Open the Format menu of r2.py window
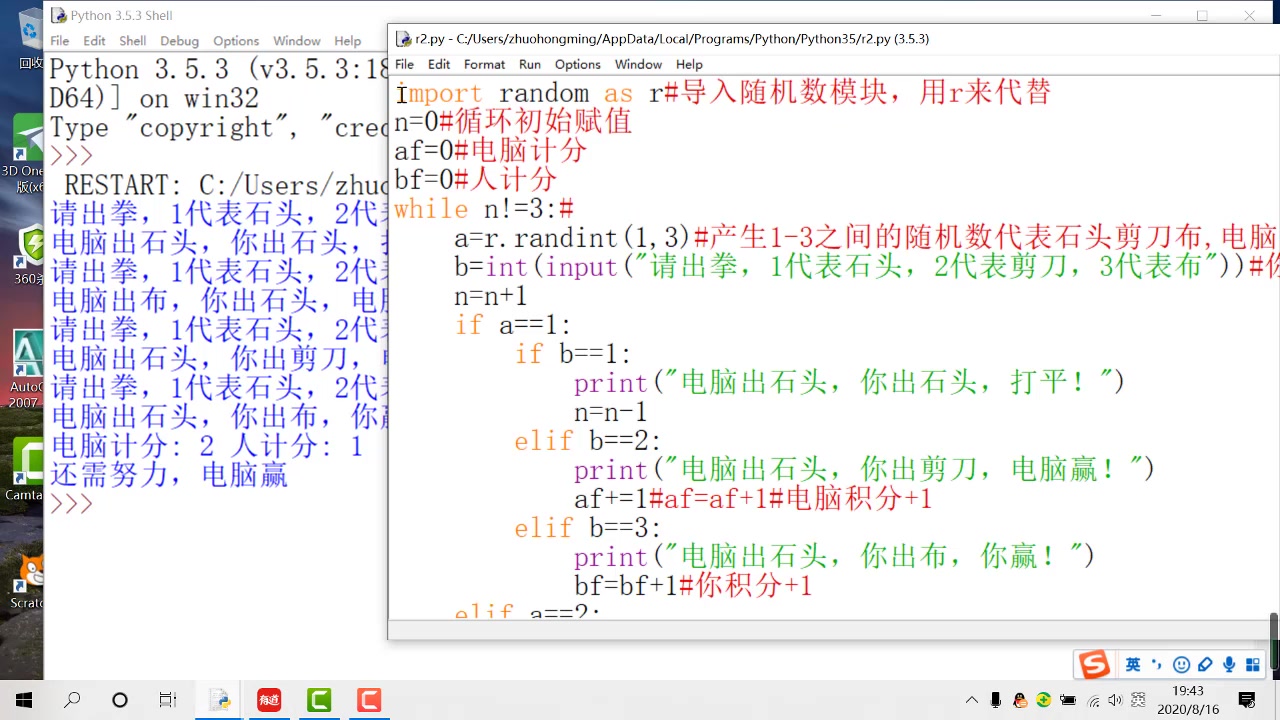This screenshot has height=720, width=1280. [x=484, y=64]
